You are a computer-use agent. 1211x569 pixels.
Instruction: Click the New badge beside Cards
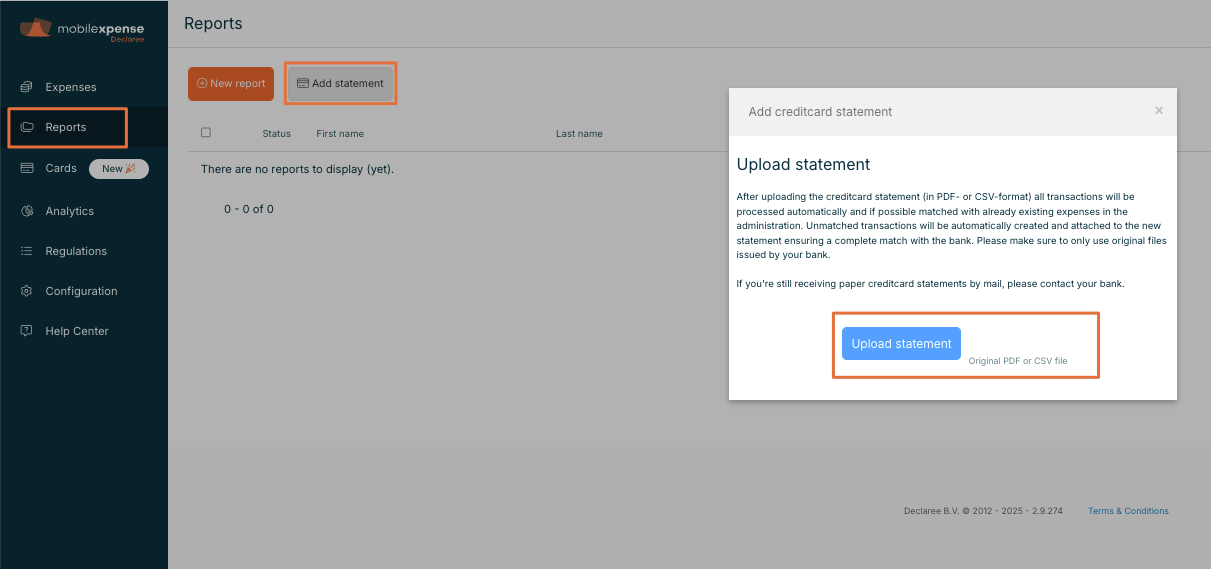pyautogui.click(x=119, y=169)
